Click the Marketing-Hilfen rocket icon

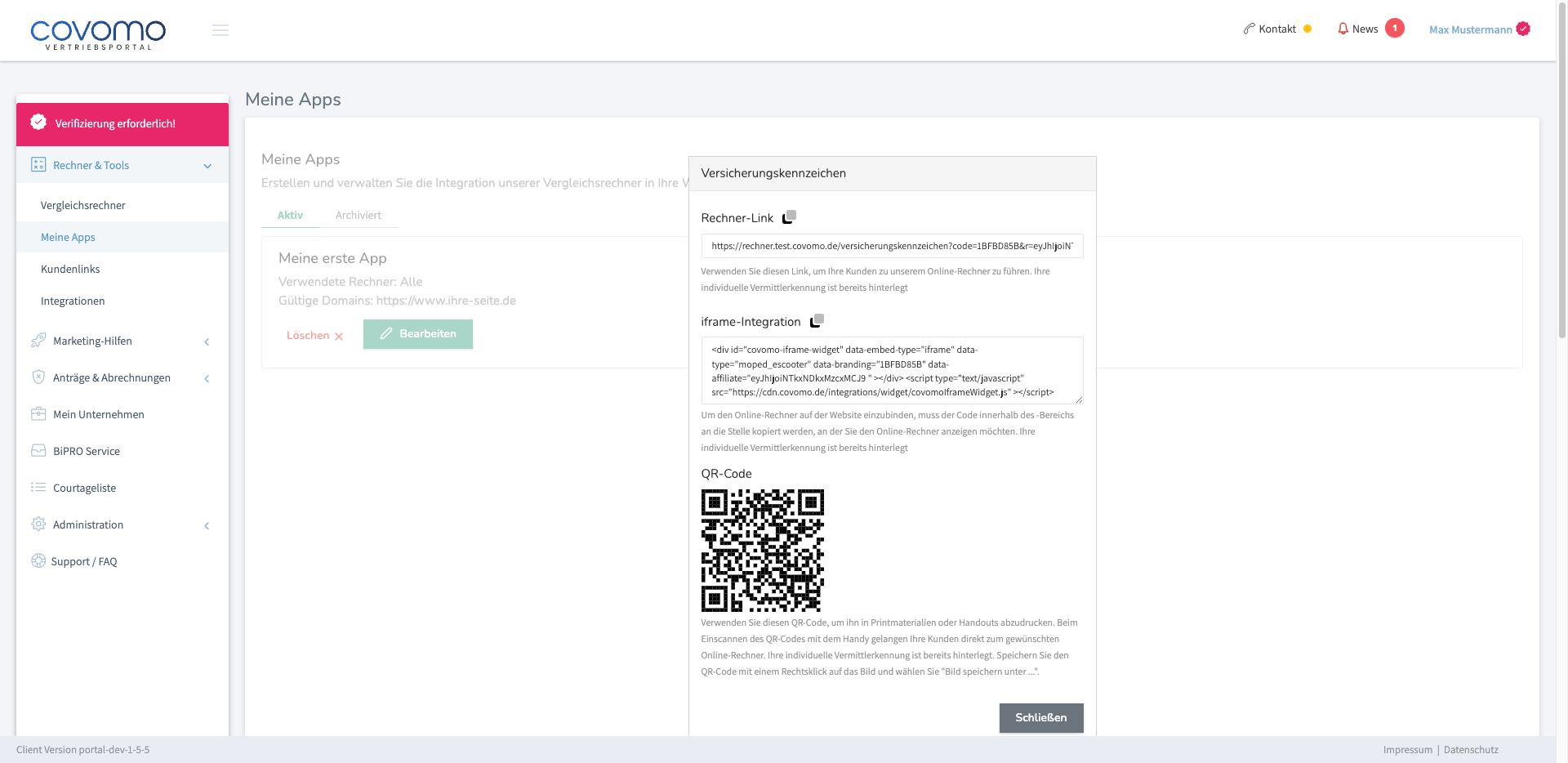click(38, 341)
